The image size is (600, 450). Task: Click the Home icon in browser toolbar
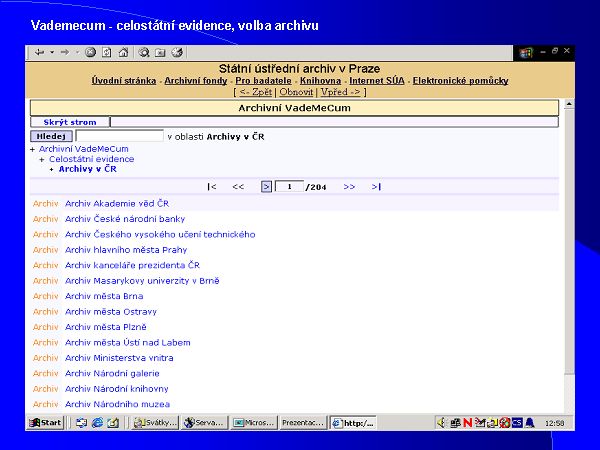coord(123,52)
